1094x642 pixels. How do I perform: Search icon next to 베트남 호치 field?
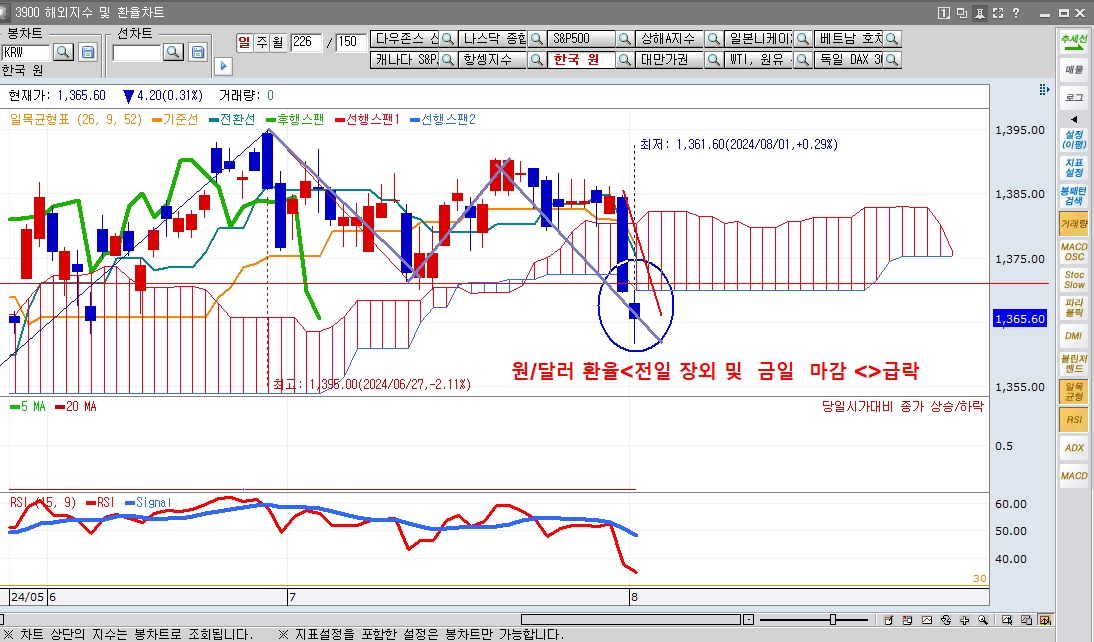tap(892, 39)
